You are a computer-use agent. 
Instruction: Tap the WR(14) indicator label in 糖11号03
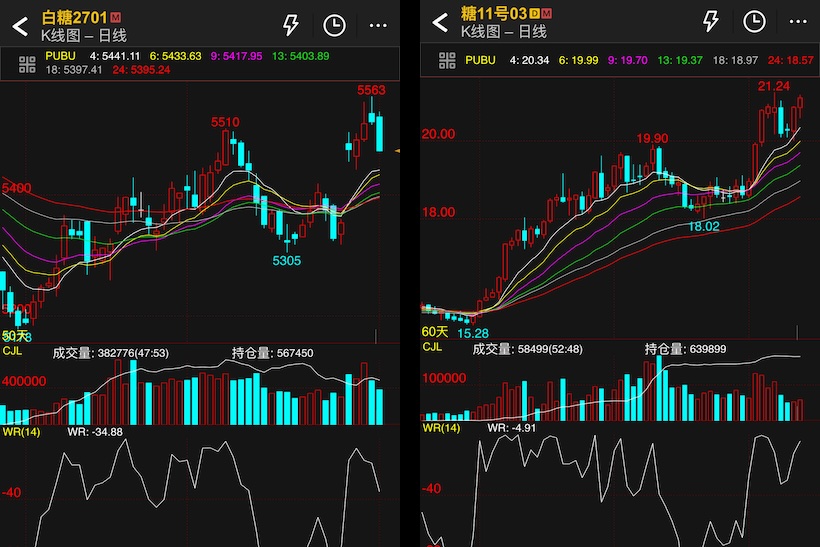(441, 428)
